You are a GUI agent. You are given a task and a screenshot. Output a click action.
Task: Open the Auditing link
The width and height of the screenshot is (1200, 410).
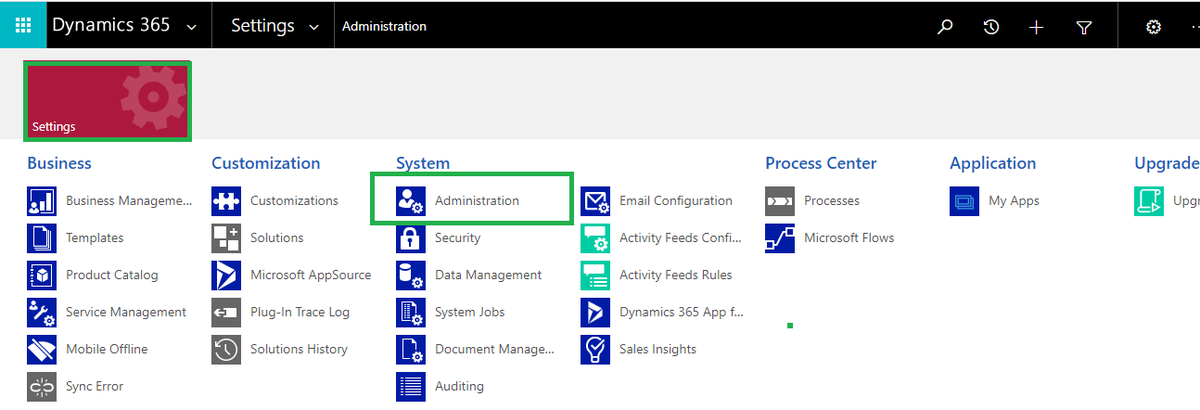coord(459,386)
